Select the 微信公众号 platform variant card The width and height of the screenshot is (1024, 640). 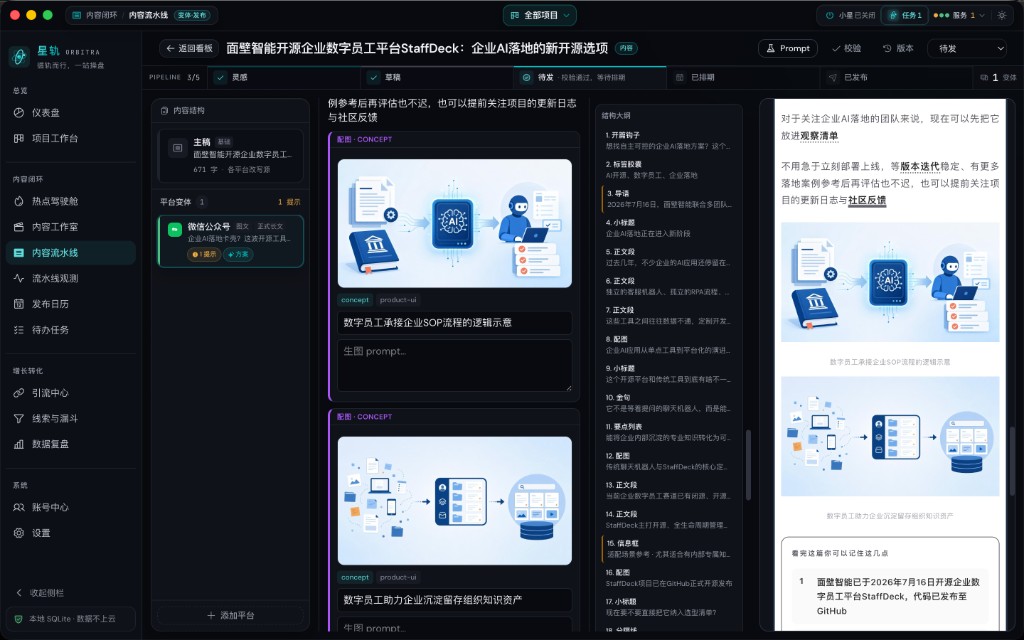231,241
